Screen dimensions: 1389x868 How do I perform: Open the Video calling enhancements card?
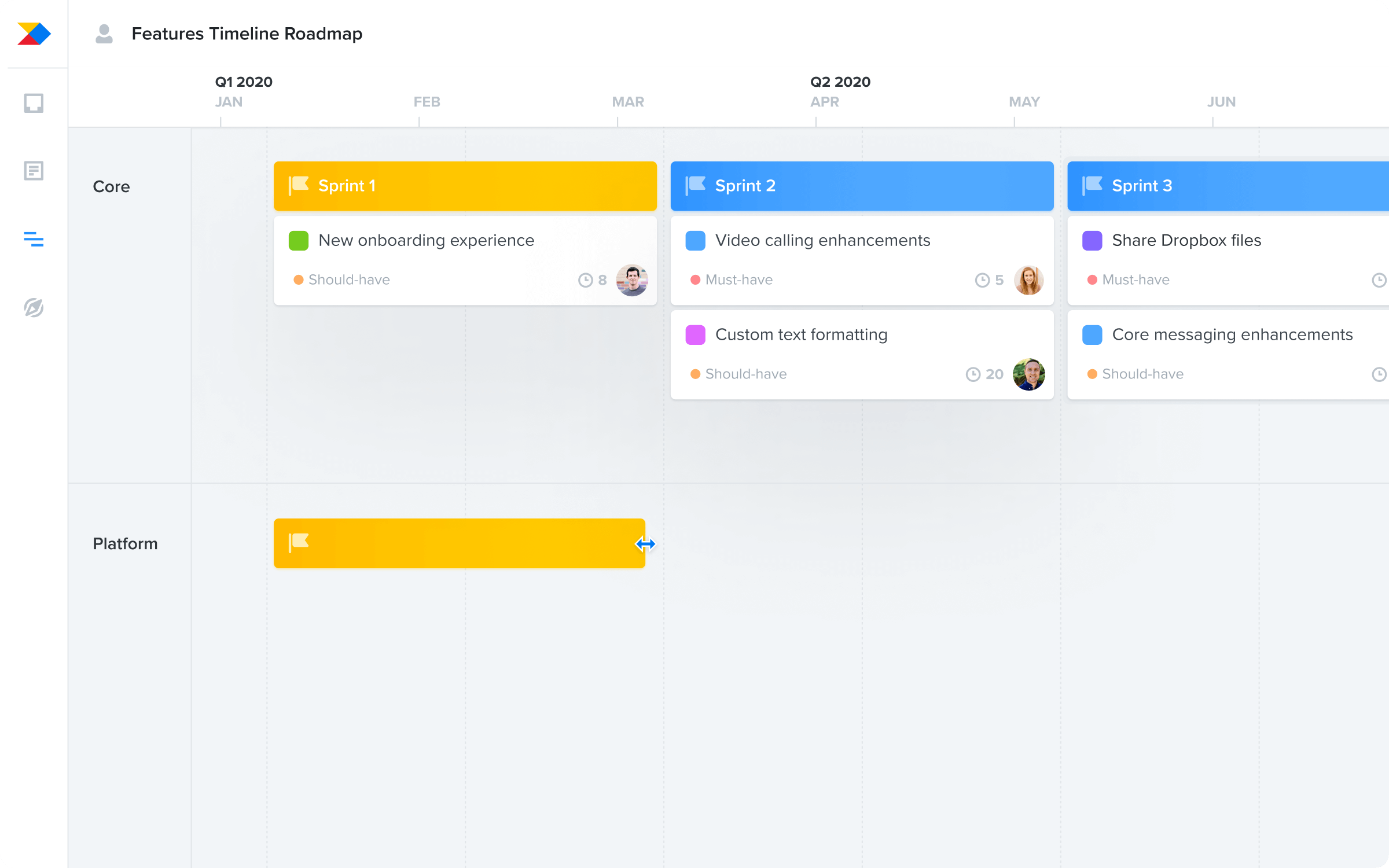(862, 260)
